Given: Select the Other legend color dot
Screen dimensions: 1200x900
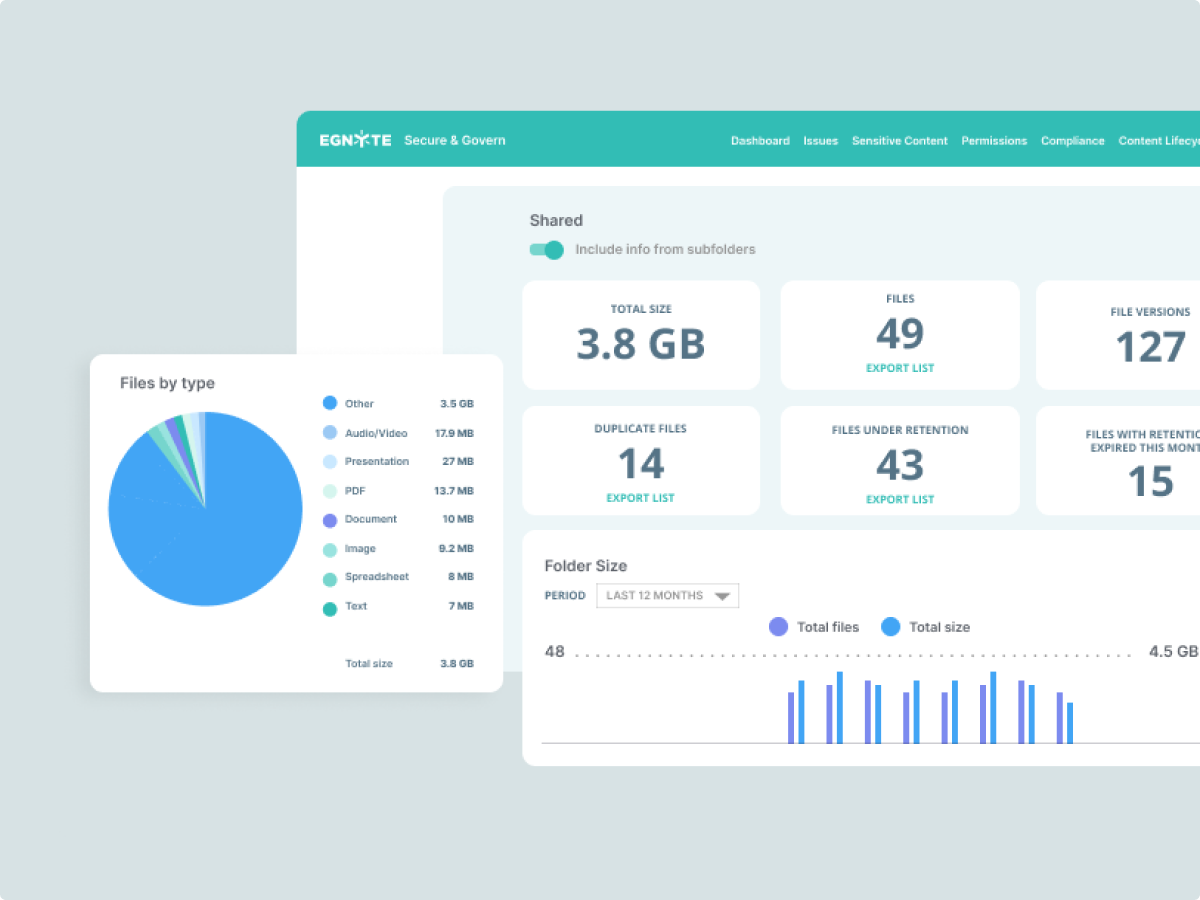Looking at the screenshot, I should (x=330, y=404).
